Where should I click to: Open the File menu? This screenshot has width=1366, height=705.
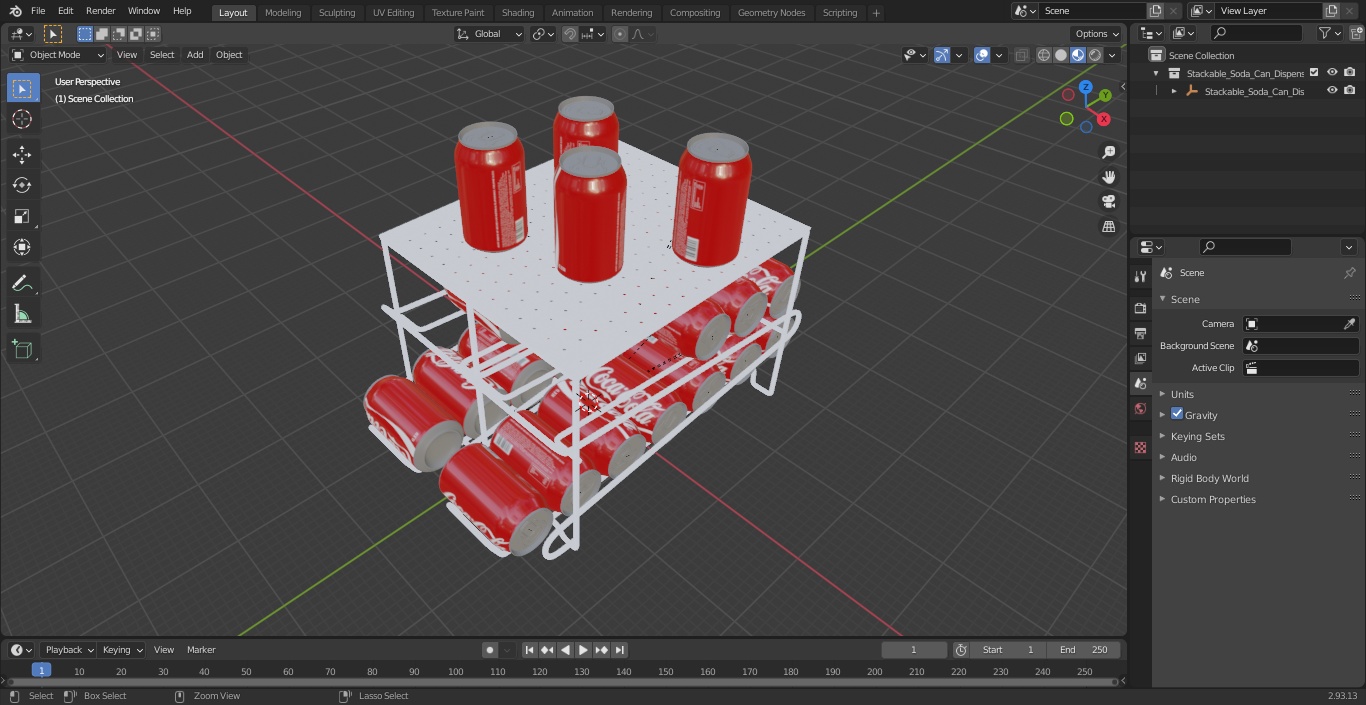pyautogui.click(x=38, y=11)
